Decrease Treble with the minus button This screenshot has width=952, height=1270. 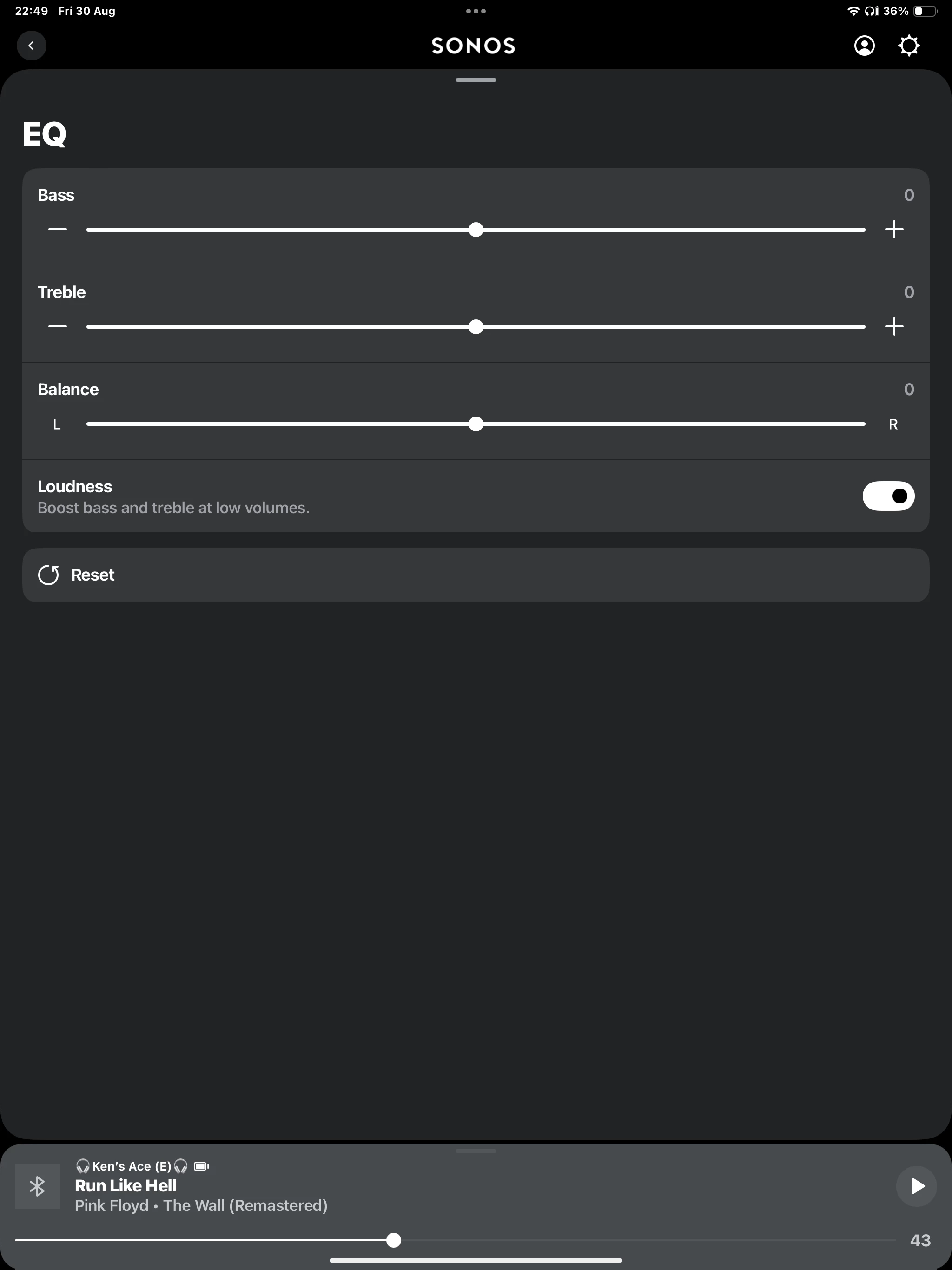(x=58, y=327)
